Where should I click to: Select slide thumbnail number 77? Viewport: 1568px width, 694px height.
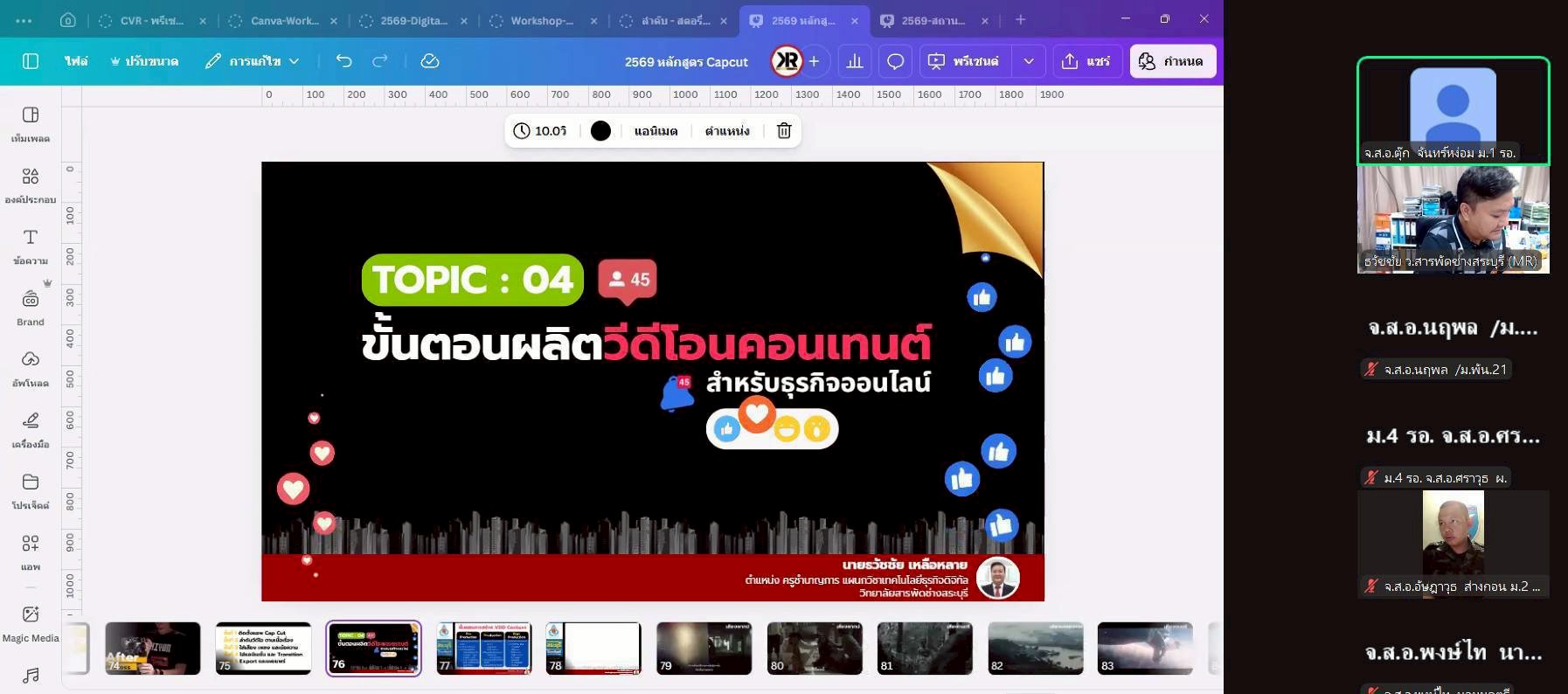coord(483,649)
